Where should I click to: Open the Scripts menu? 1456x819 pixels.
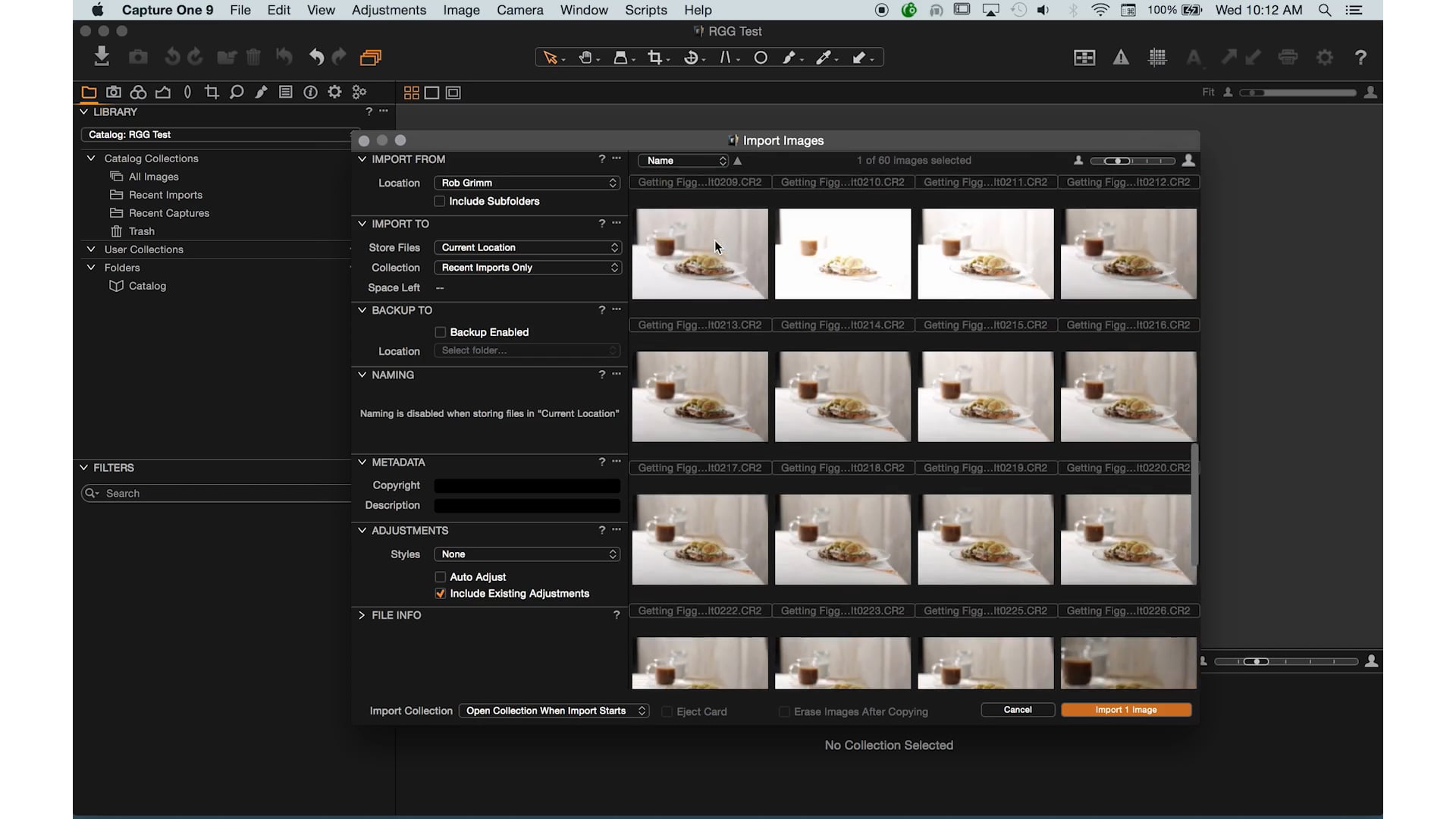[645, 10]
